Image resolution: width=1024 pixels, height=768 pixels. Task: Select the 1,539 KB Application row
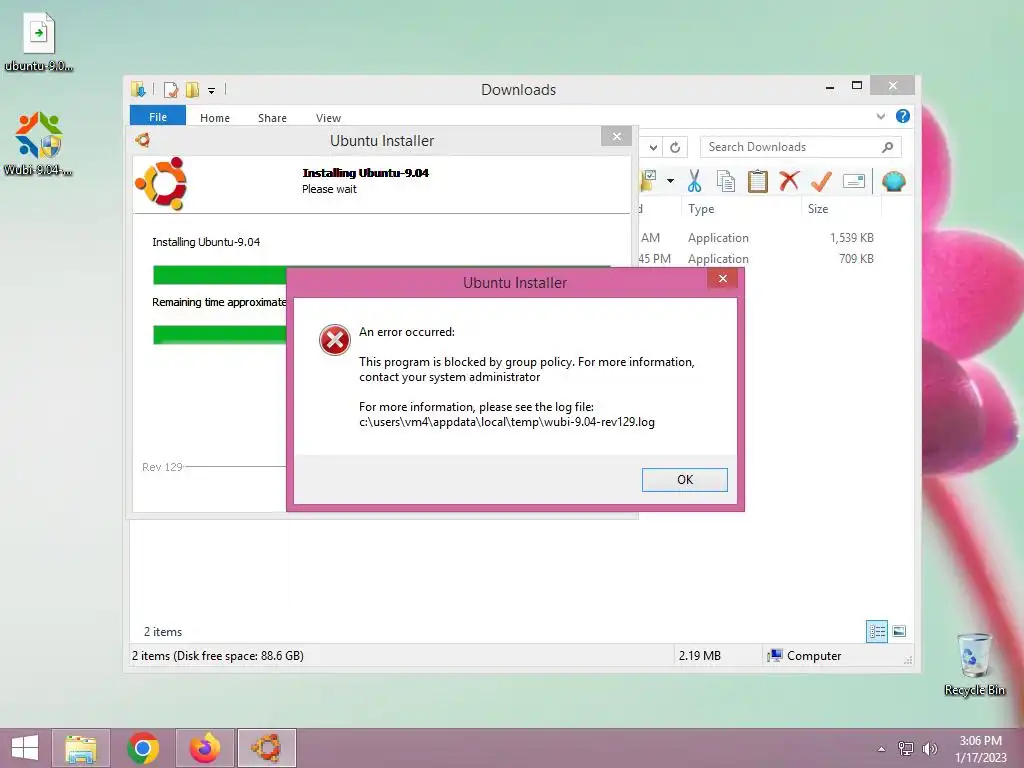pos(758,238)
